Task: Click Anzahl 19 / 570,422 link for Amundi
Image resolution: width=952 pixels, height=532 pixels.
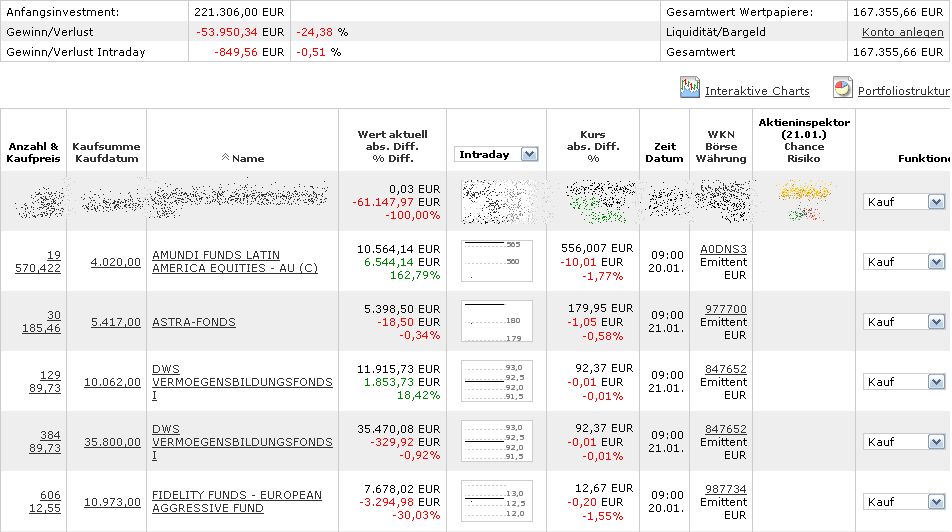Action: (38, 262)
